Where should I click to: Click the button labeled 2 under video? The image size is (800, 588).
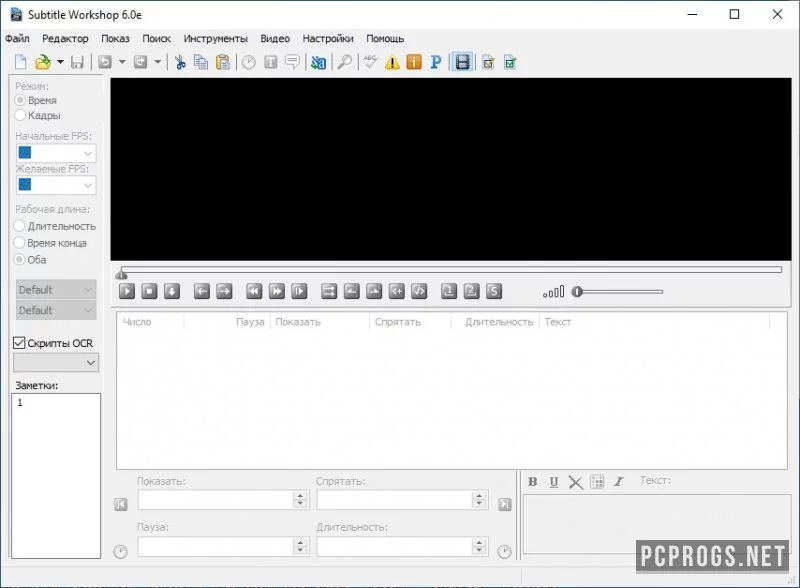tap(471, 291)
